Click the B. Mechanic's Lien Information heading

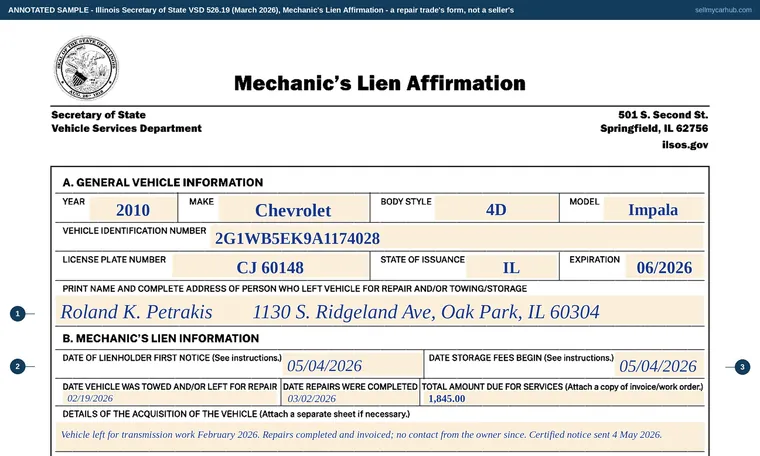[161, 338]
